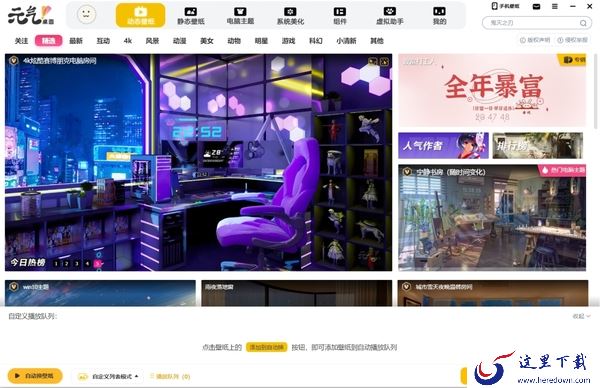600x388 pixels.
Task: Go to hot-list slide 3
Action: (x=77, y=263)
